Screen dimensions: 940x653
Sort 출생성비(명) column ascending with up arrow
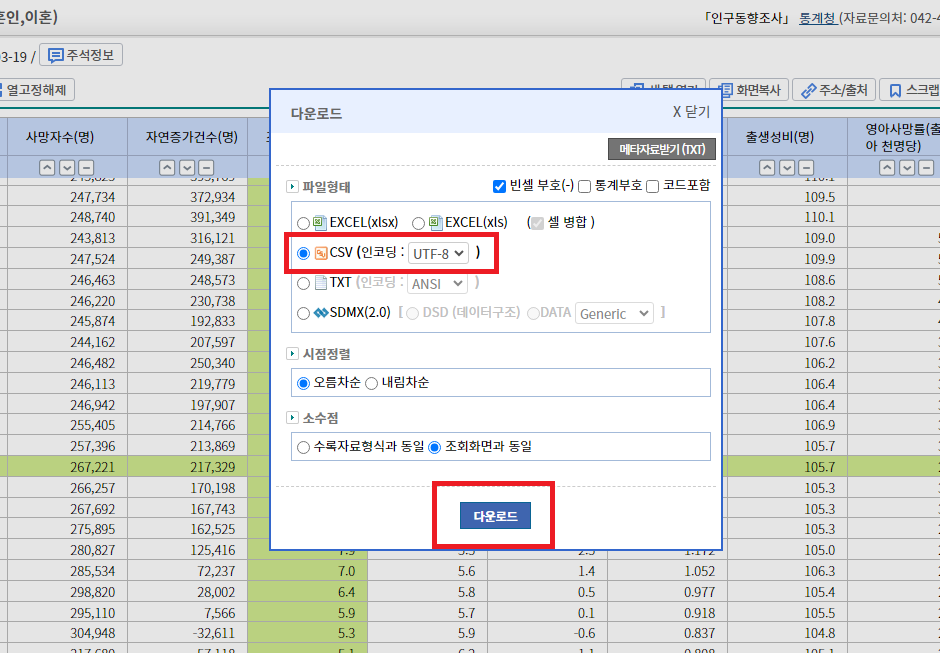point(767,168)
